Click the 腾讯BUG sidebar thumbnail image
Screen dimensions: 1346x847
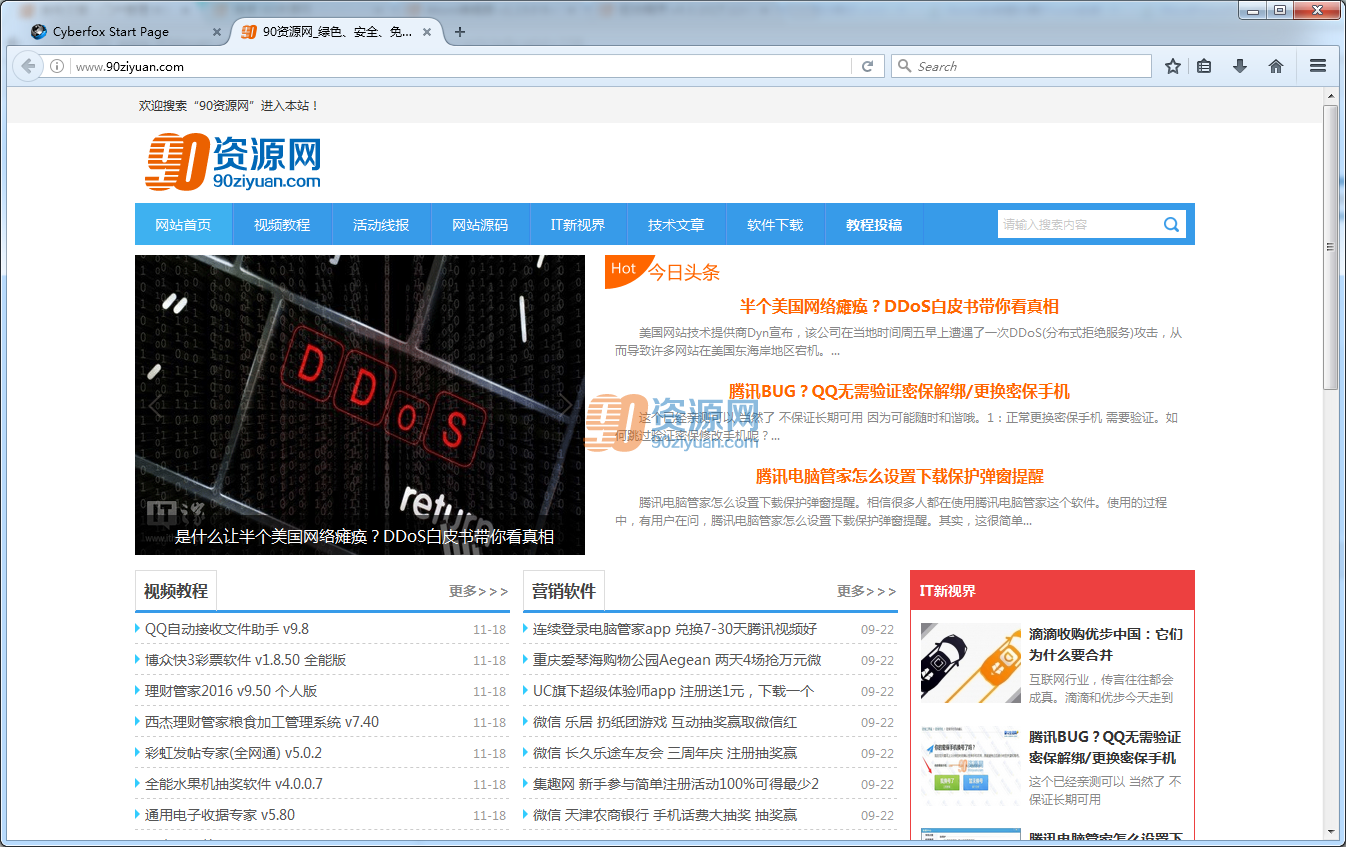pos(971,766)
